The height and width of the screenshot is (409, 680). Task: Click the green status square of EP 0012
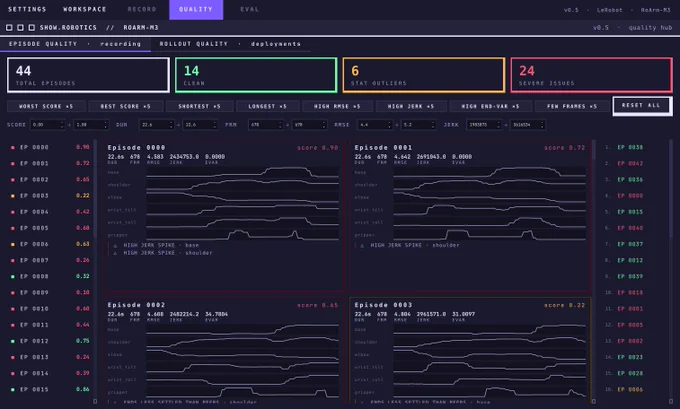pos(13,341)
